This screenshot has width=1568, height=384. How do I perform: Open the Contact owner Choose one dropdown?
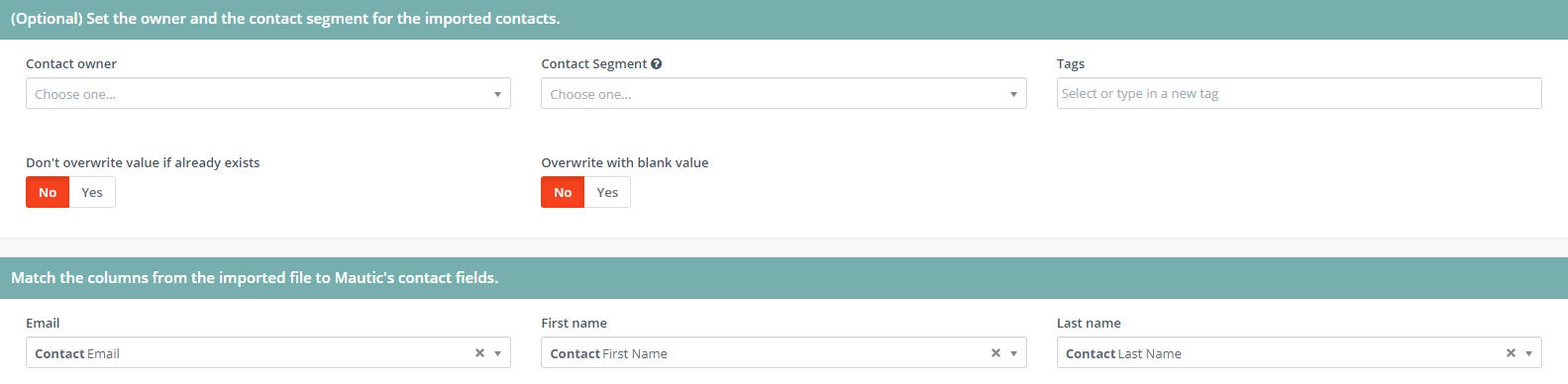(268, 94)
